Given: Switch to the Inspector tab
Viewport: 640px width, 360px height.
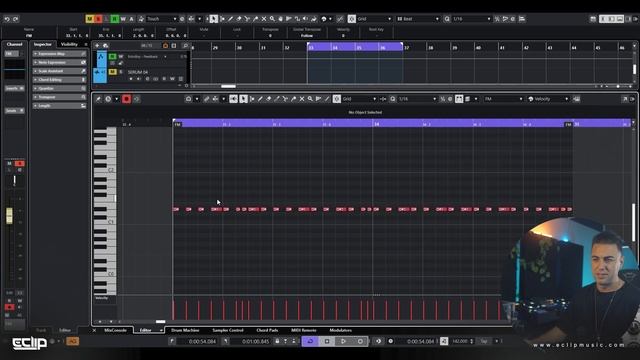Looking at the screenshot, I should click(x=42, y=44).
